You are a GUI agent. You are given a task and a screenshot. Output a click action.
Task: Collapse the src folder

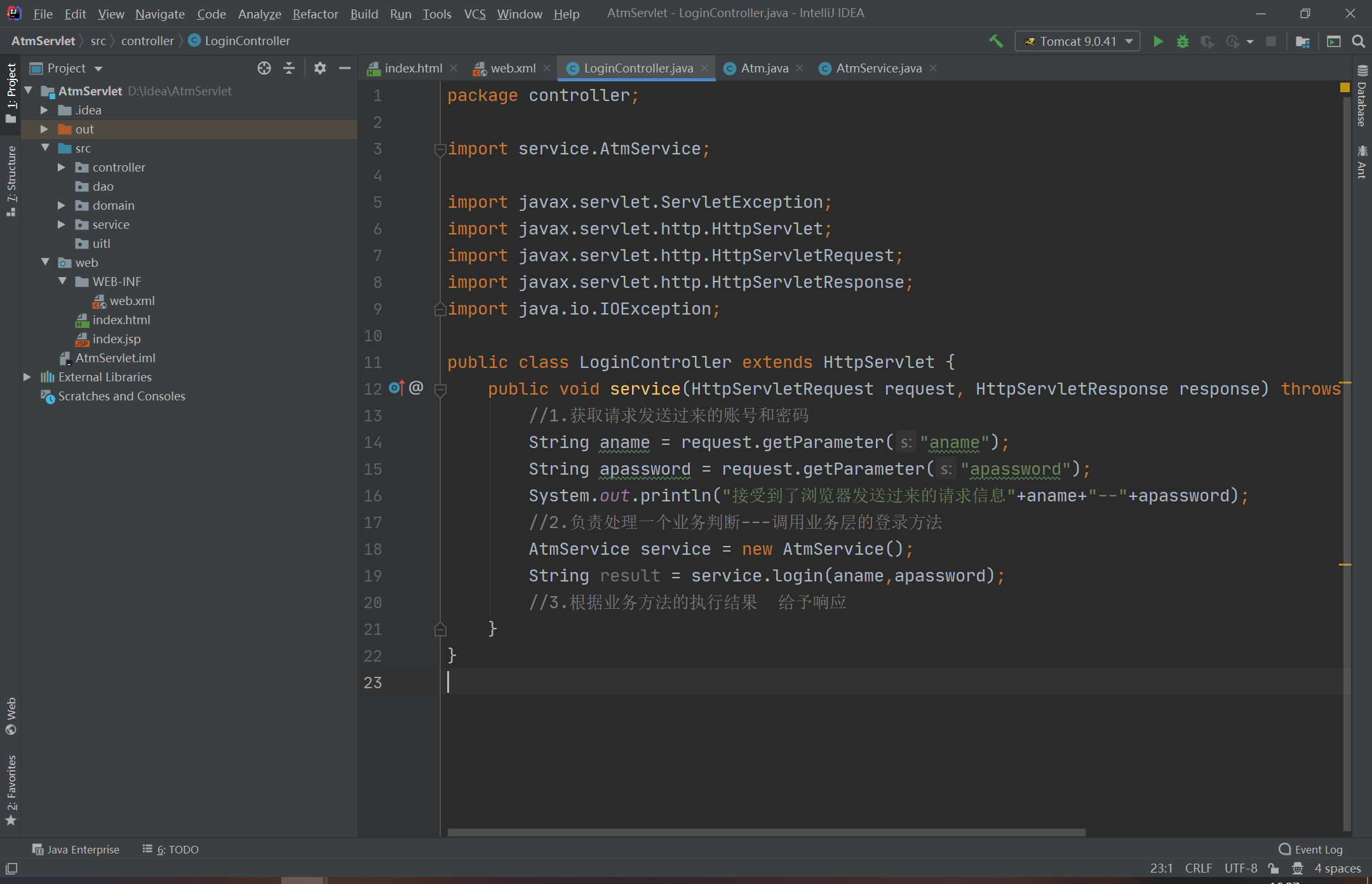45,148
